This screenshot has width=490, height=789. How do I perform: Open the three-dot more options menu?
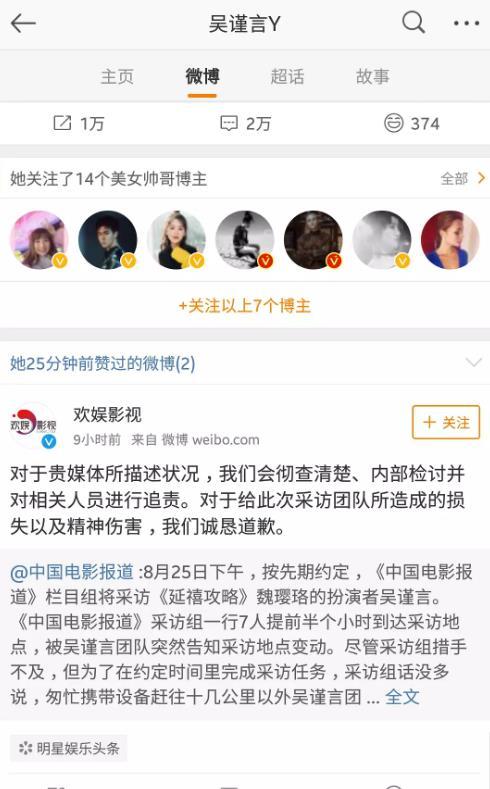466,23
